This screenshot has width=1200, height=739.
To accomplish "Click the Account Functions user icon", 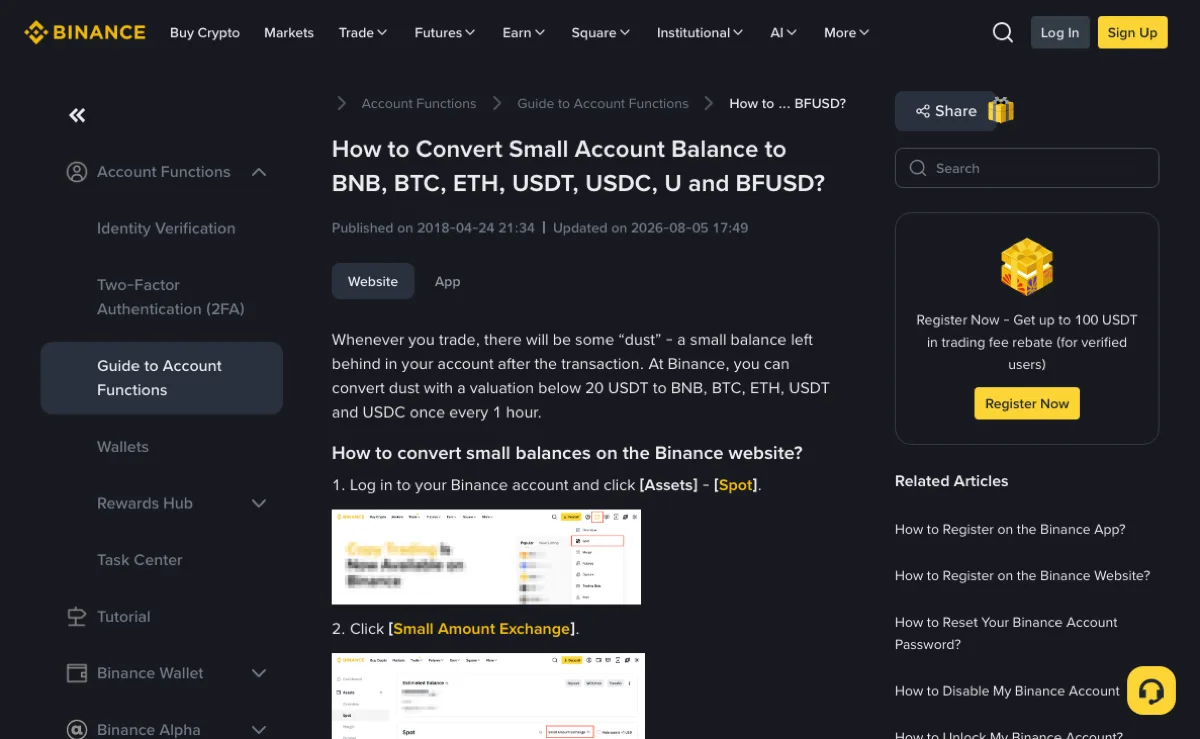I will [77, 172].
